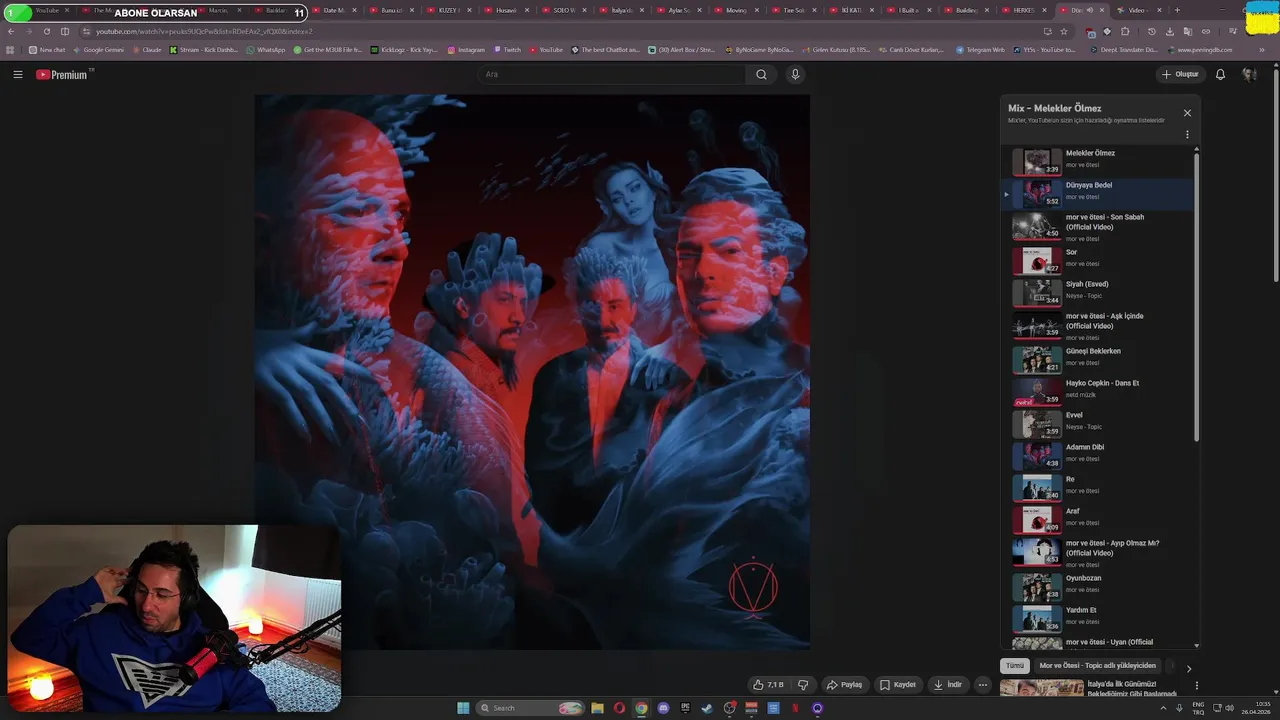The image size is (1280, 720).
Task: Close the Mix playlist panel
Action: 1187,113
